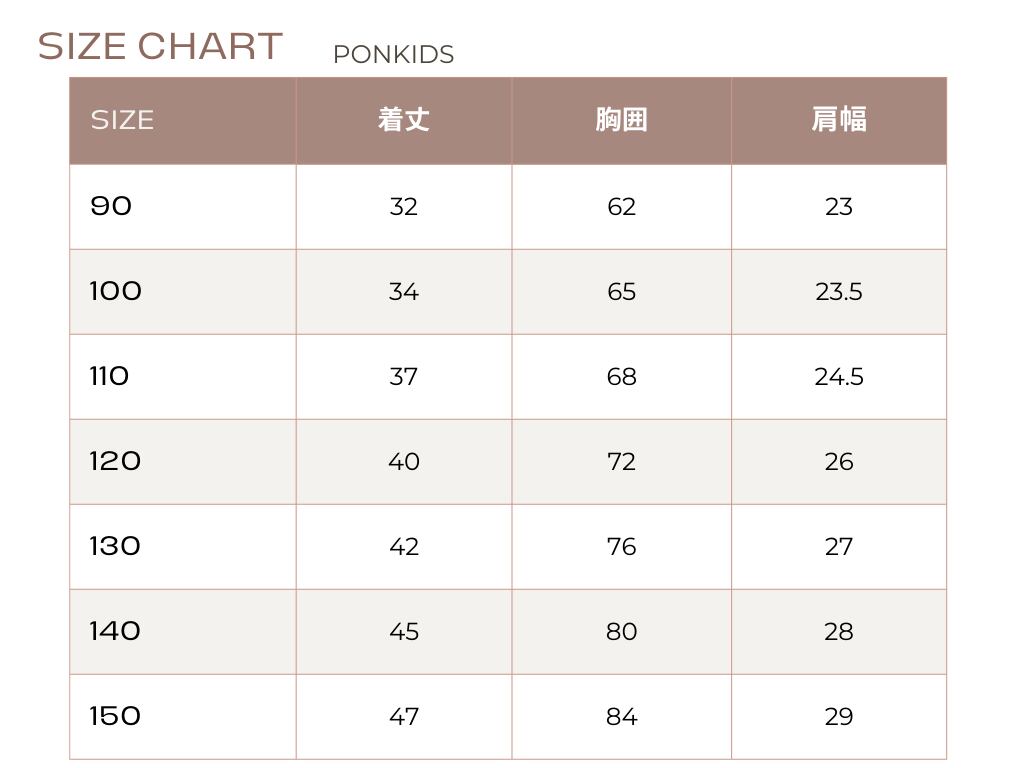The image size is (1024, 768).
Task: Click the 着丈 value 32 cell
Action: point(404,207)
